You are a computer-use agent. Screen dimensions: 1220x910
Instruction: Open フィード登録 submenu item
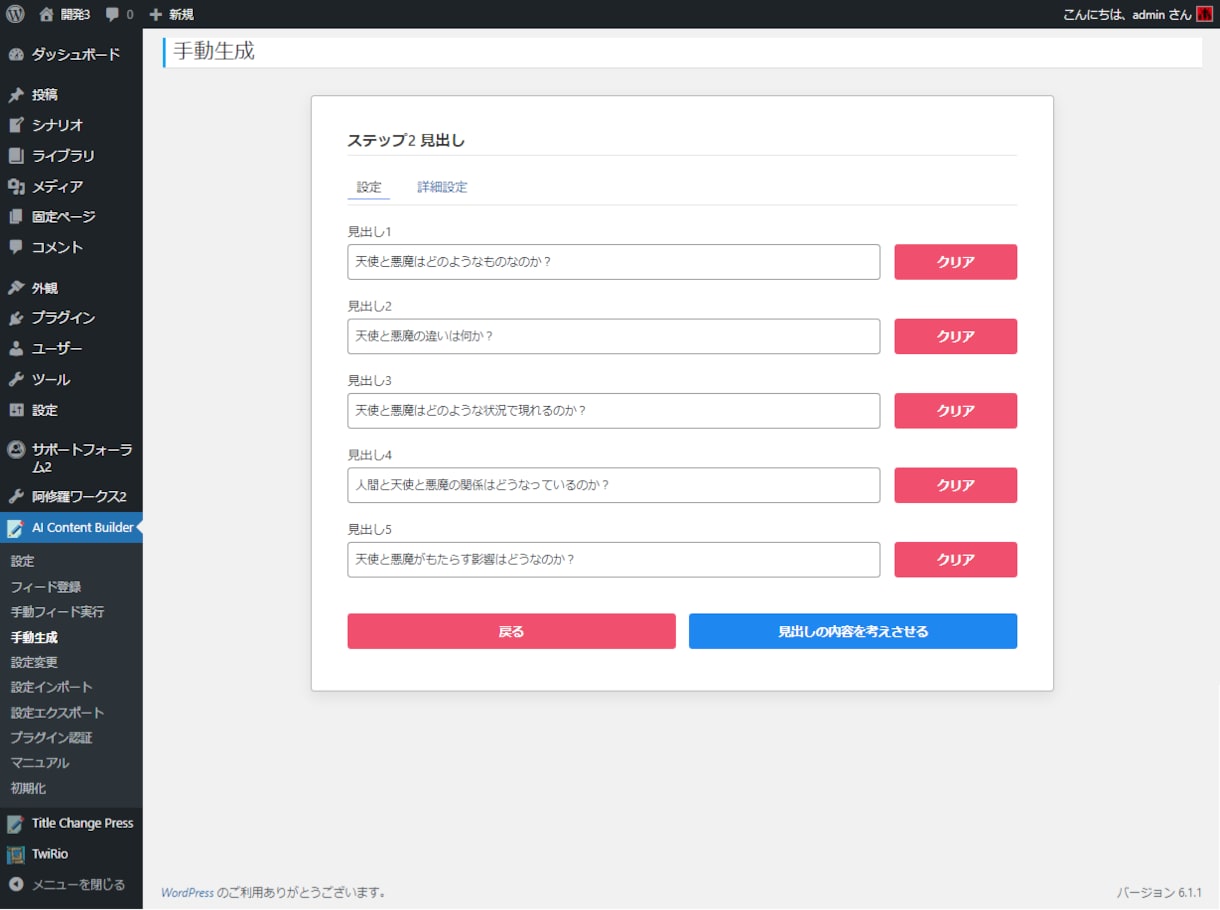pos(46,587)
